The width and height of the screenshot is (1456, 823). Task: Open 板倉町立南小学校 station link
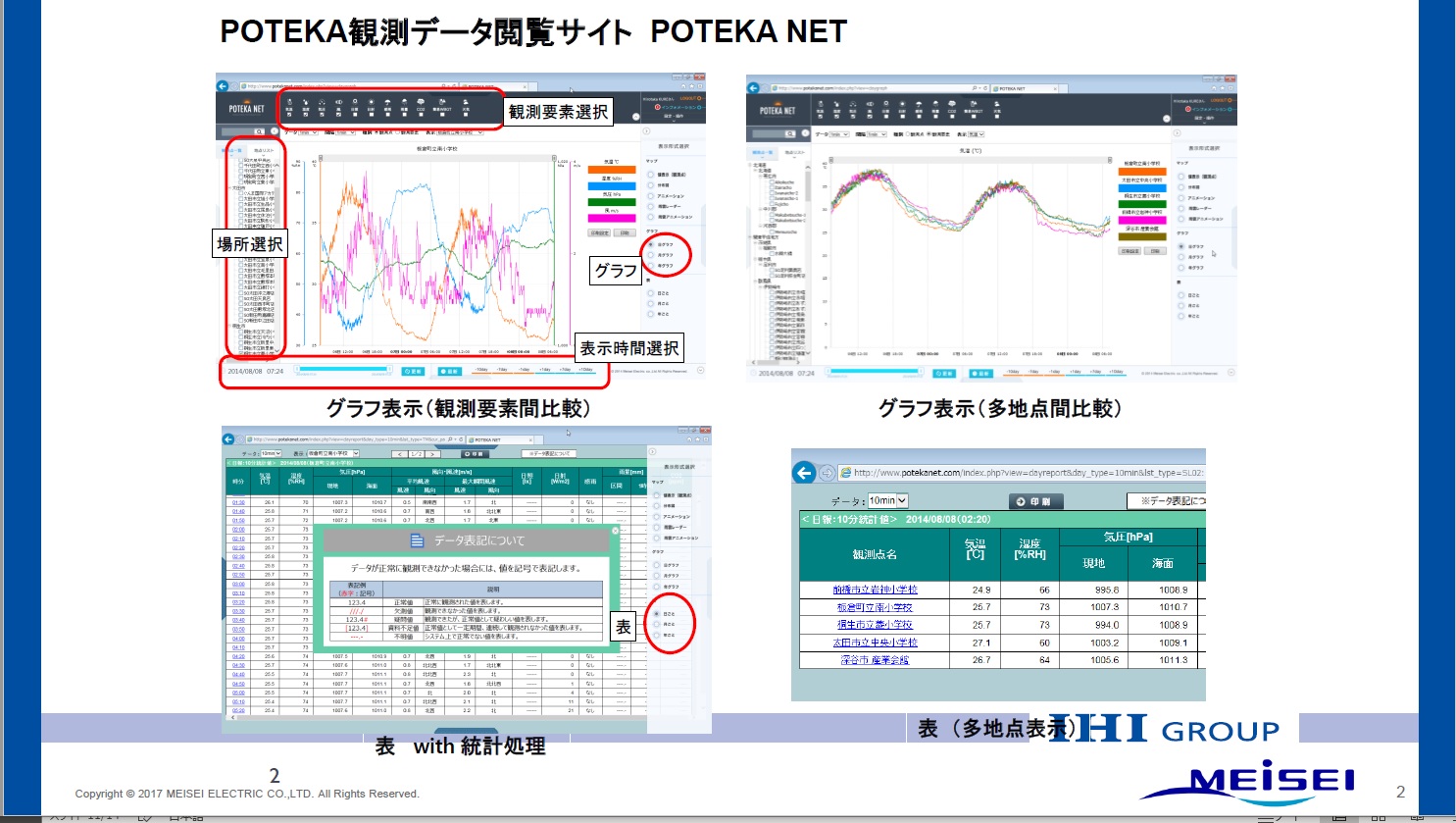(875, 607)
